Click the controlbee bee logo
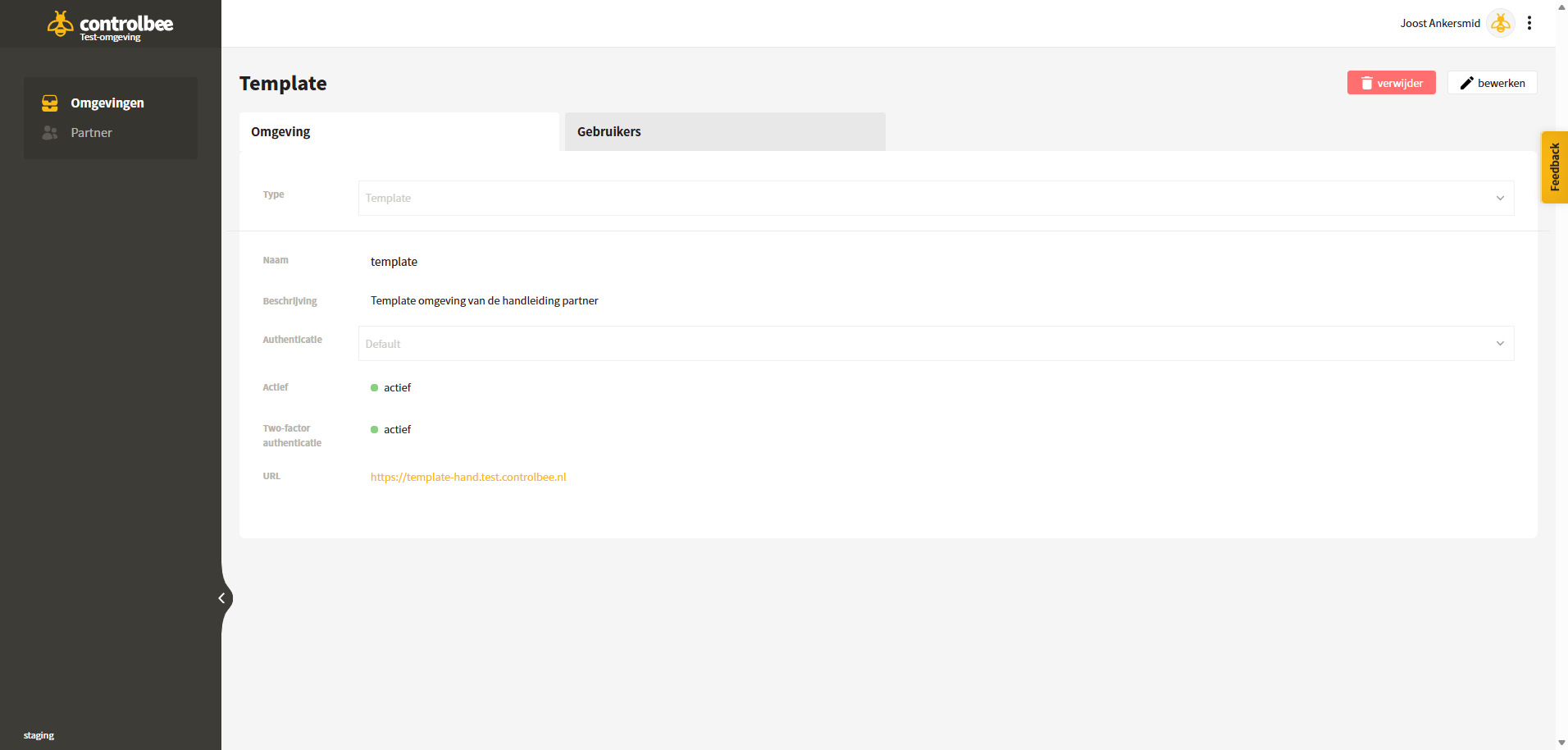 tap(60, 24)
